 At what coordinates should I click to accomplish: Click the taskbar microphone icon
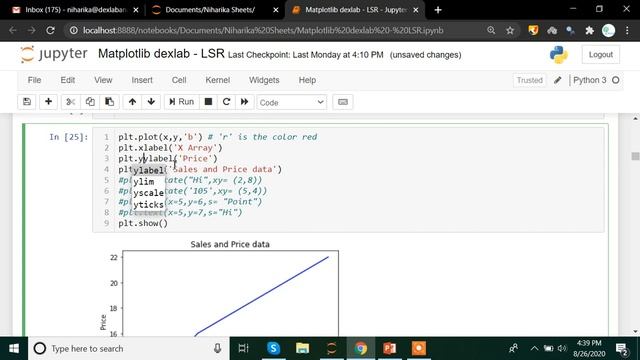(x=218, y=348)
